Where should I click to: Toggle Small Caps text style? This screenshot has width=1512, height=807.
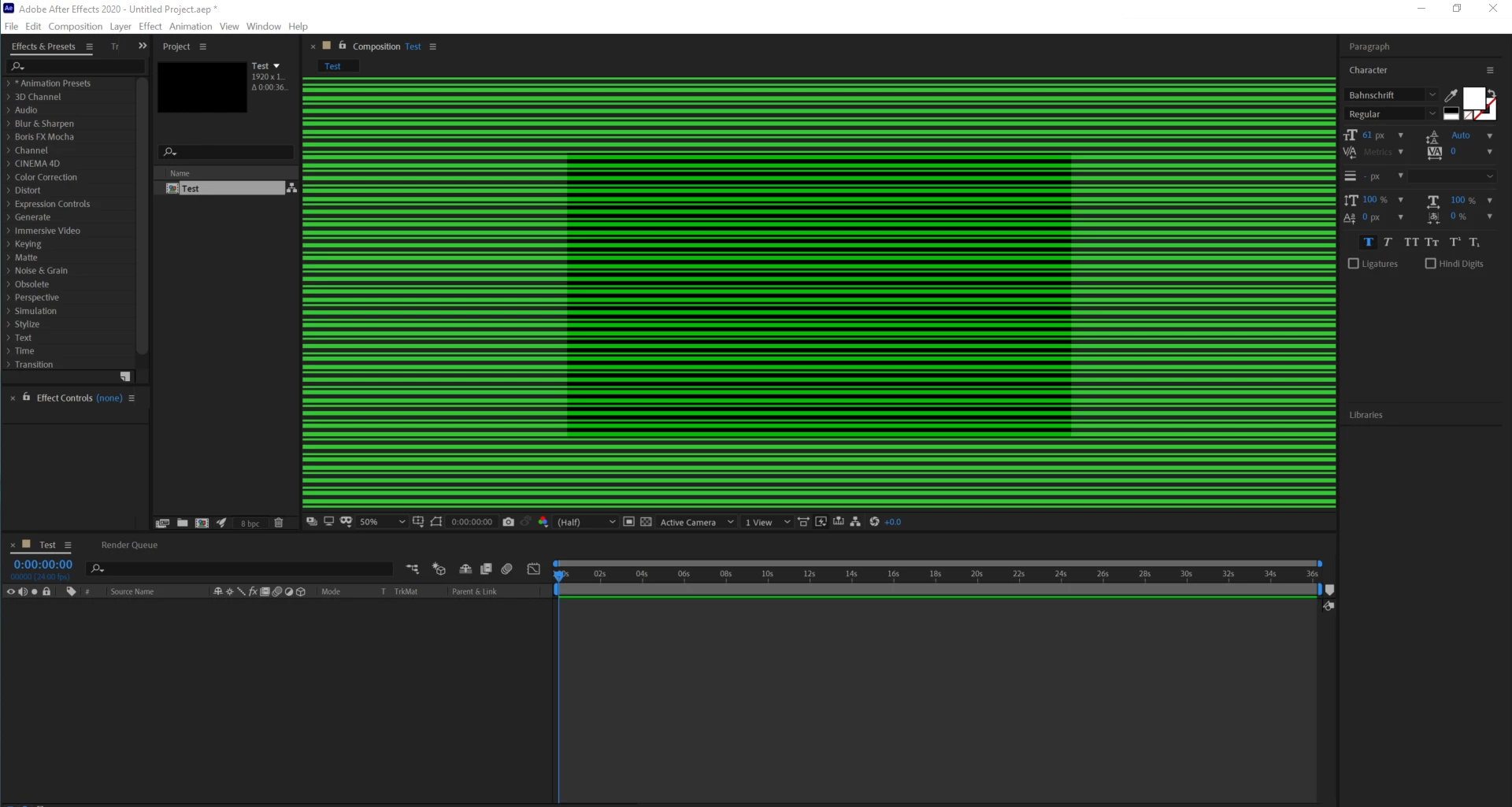[x=1432, y=242]
